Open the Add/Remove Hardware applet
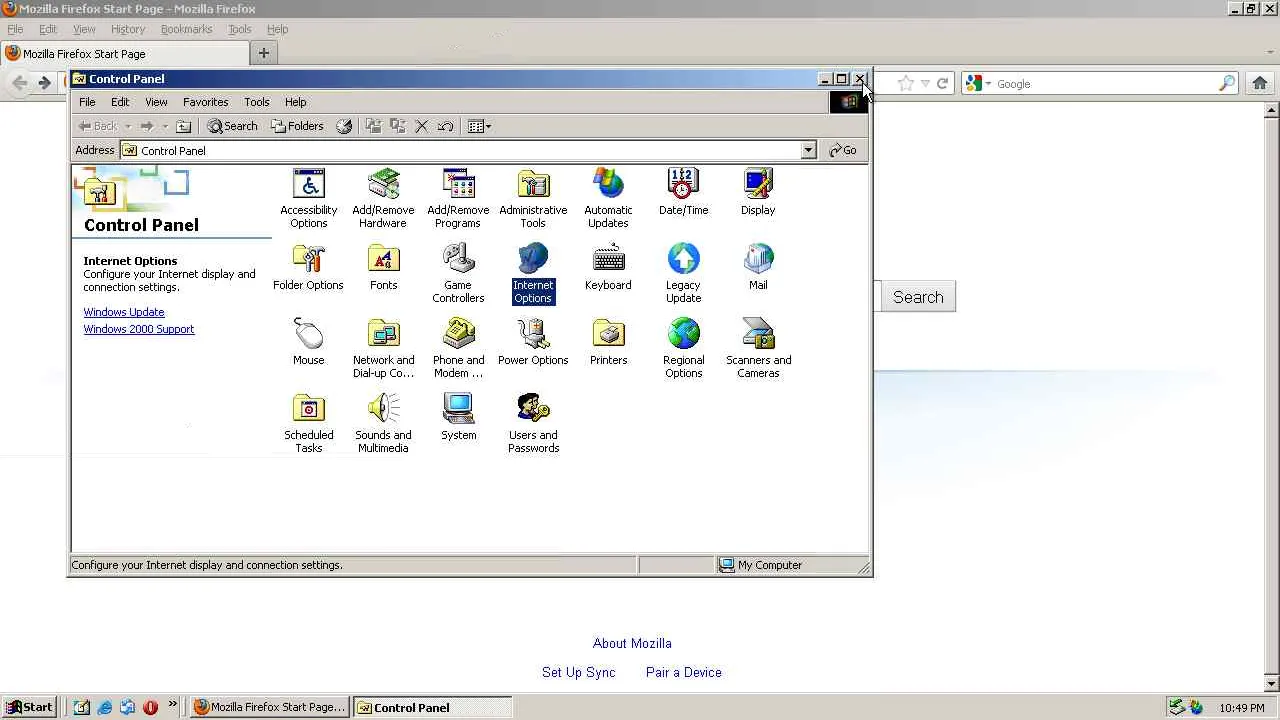 point(383,198)
